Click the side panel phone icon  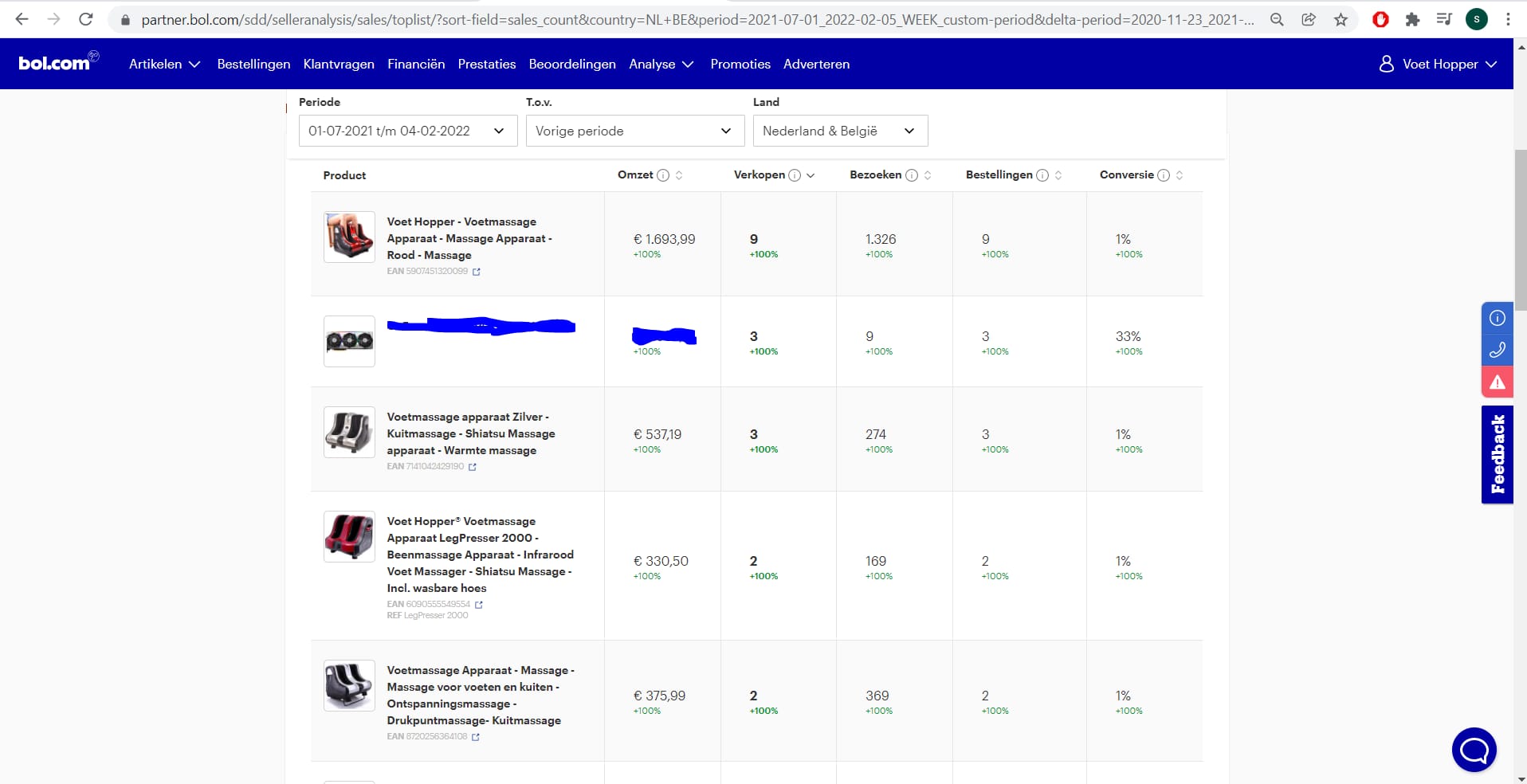(x=1498, y=349)
